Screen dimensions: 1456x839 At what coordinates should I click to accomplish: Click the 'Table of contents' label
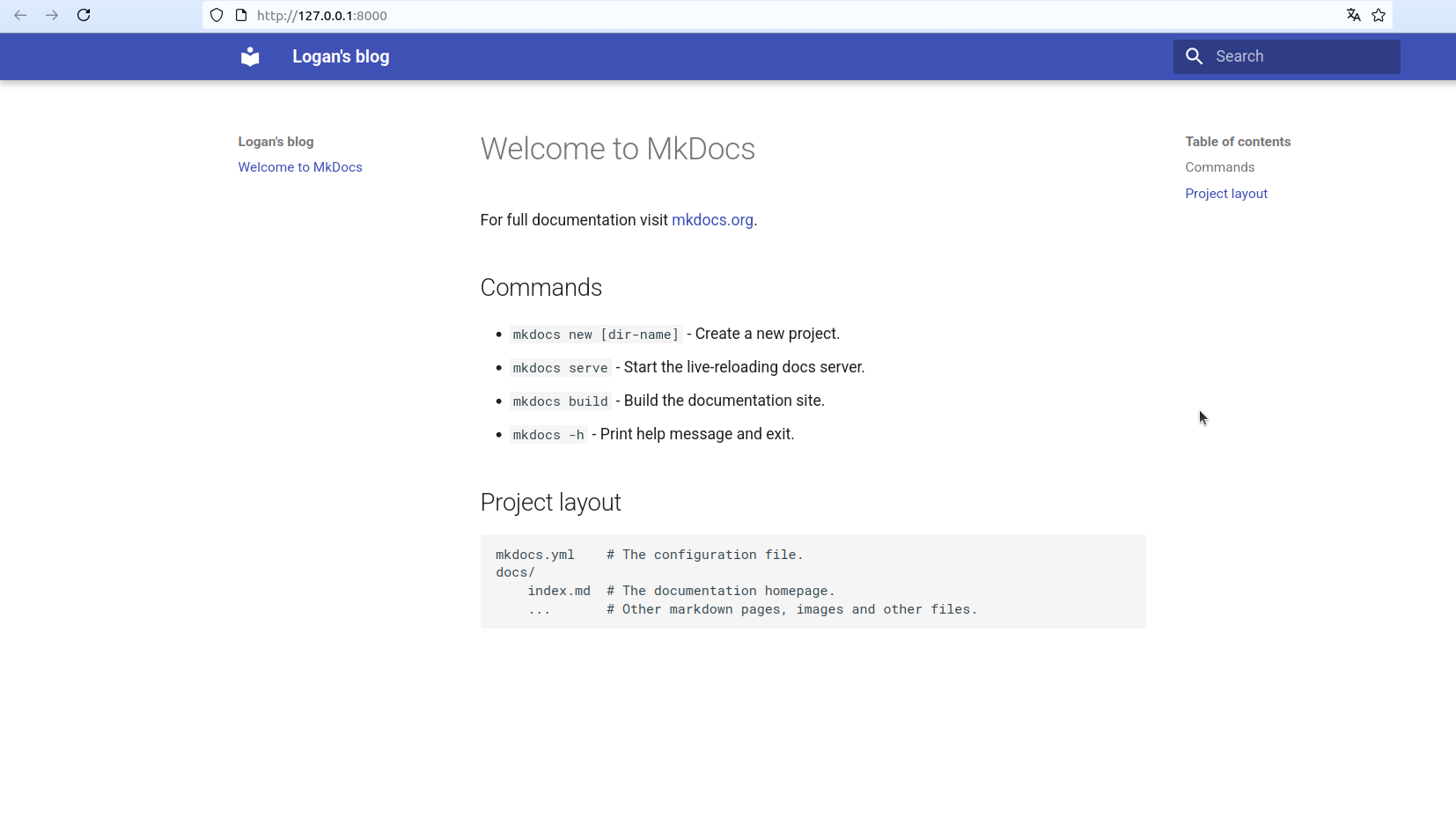pyautogui.click(x=1238, y=142)
